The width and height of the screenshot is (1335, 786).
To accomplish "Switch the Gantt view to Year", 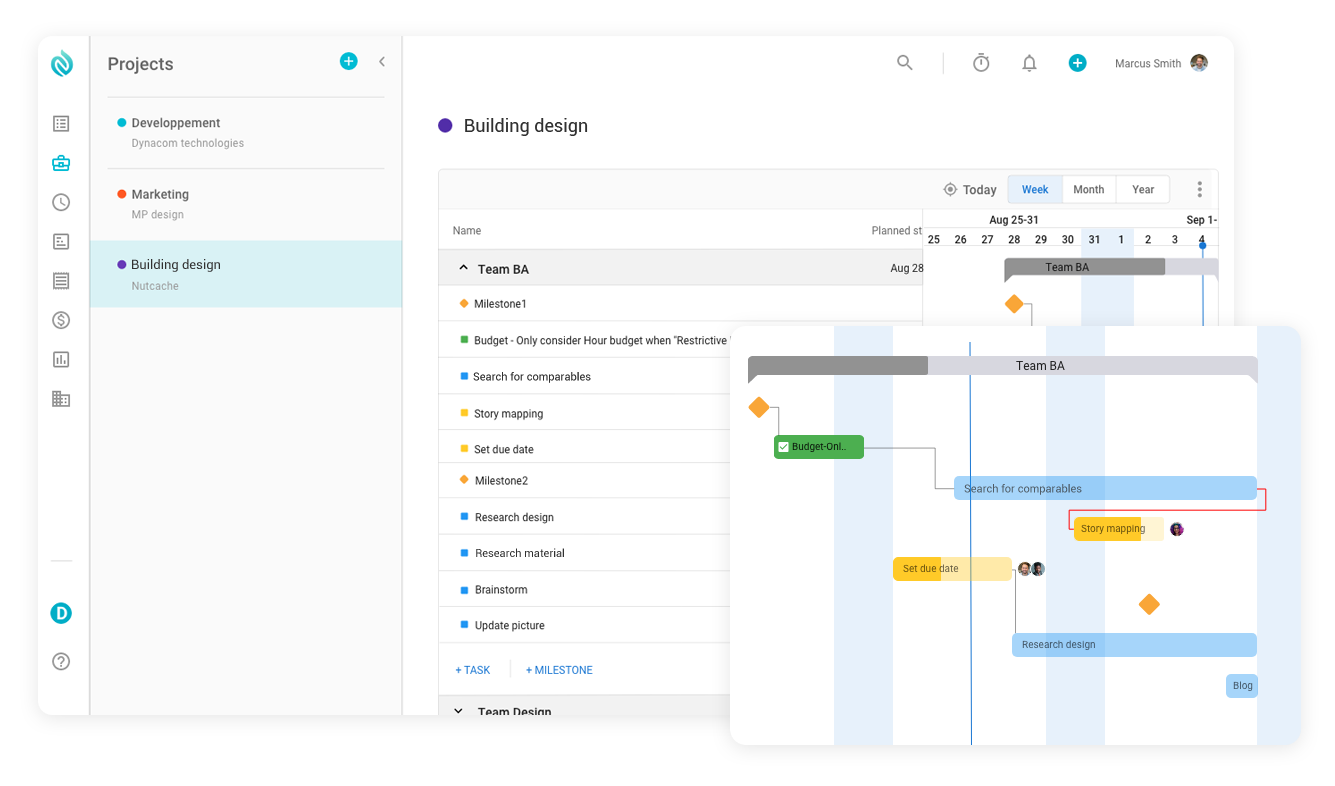I will tap(1143, 189).
